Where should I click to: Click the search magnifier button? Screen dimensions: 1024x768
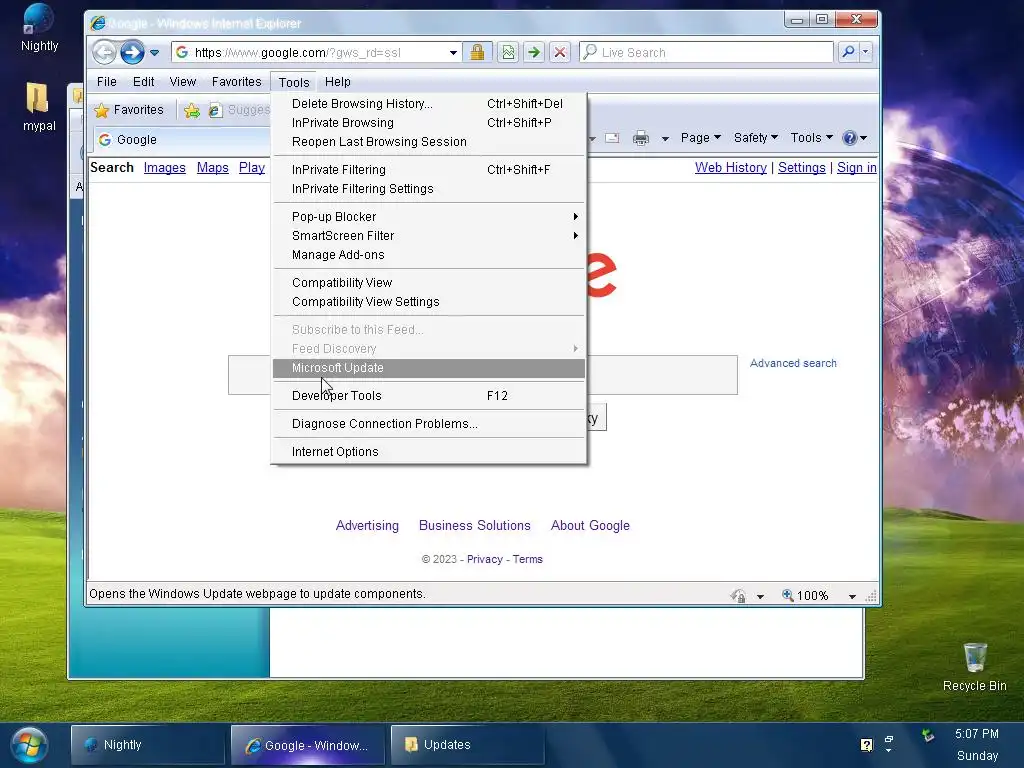(848, 52)
